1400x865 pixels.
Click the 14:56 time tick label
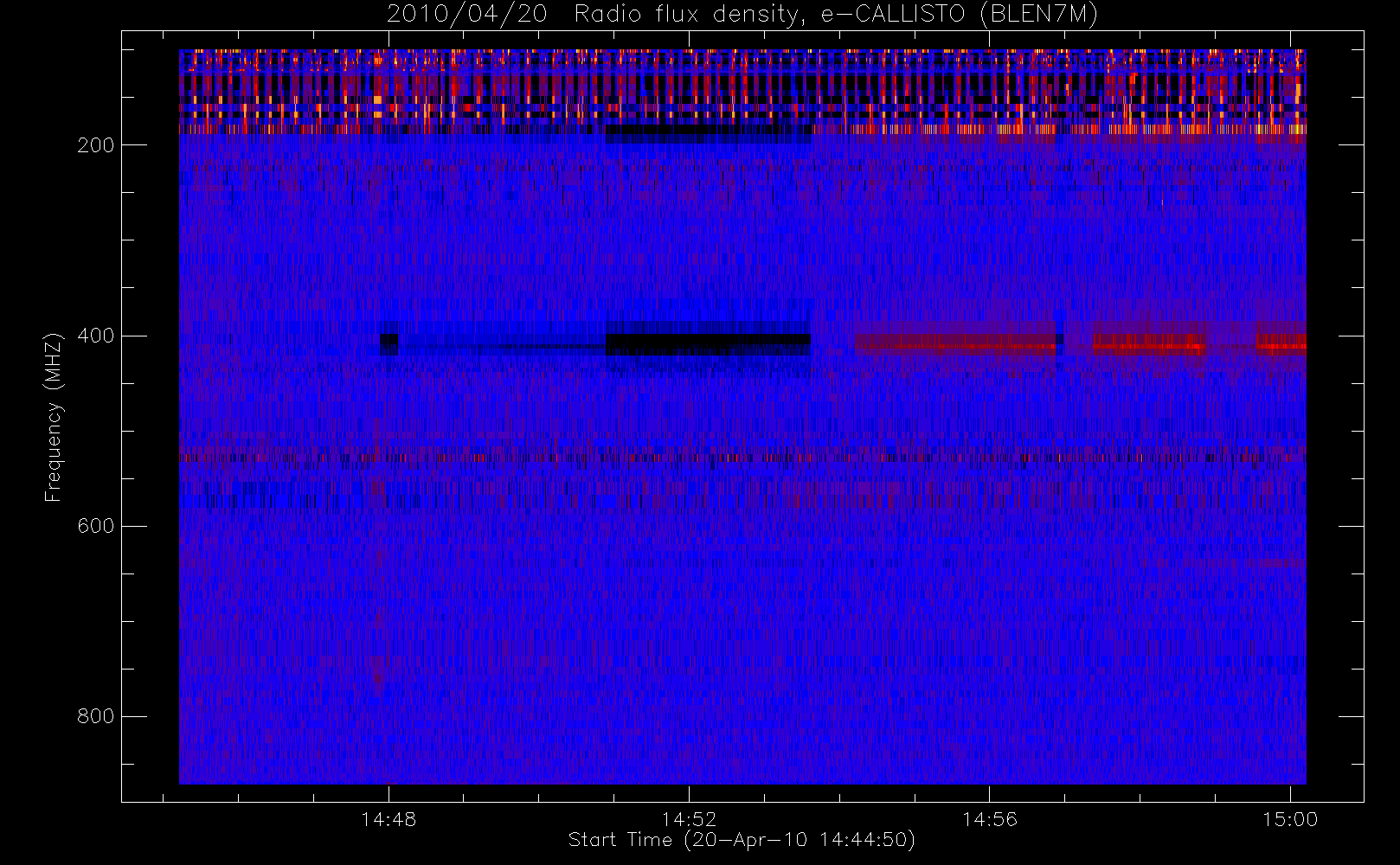(x=989, y=819)
